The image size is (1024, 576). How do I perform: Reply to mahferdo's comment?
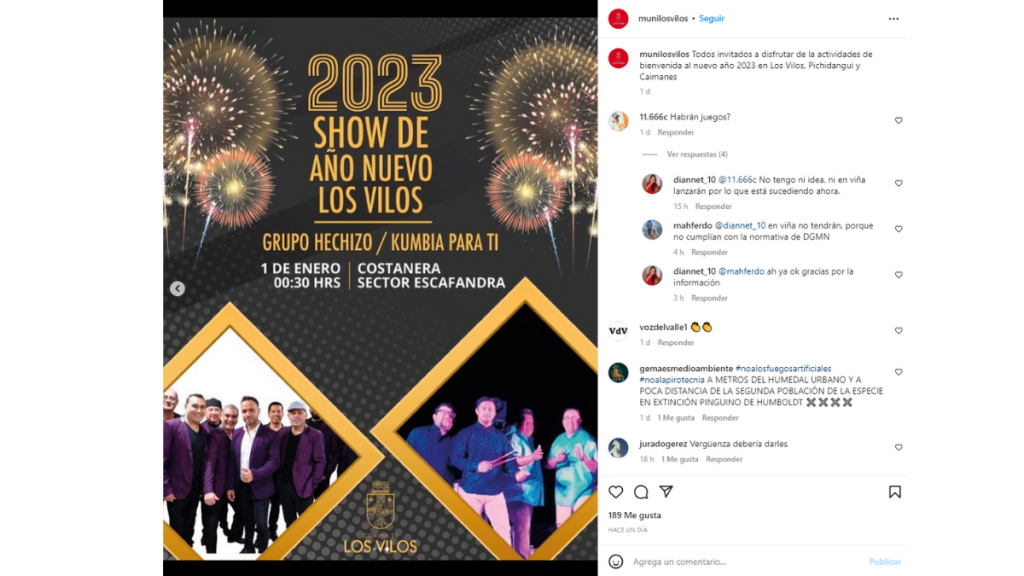(709, 252)
